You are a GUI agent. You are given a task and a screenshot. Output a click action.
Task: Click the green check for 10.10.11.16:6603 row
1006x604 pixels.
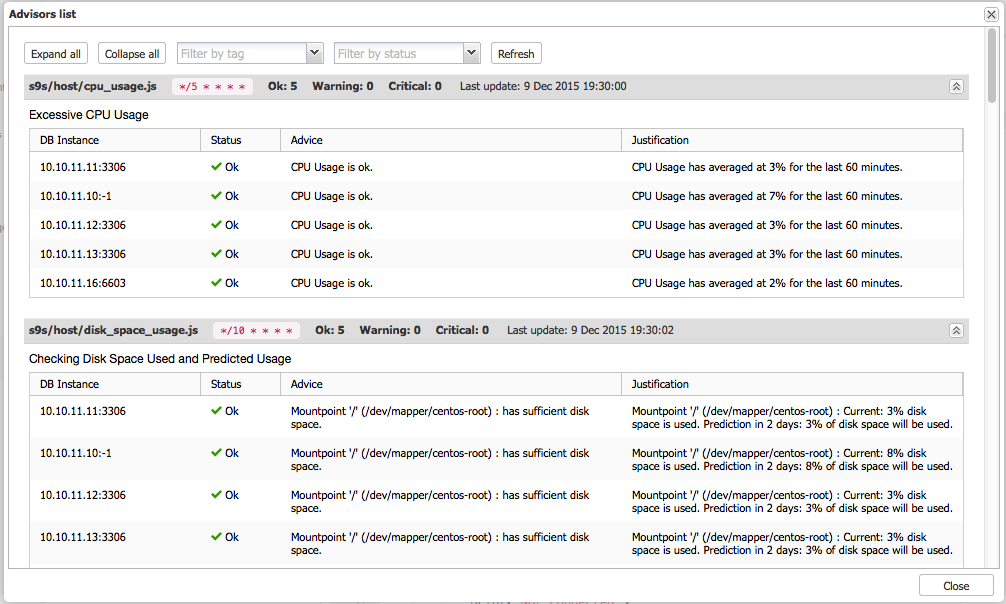(216, 282)
